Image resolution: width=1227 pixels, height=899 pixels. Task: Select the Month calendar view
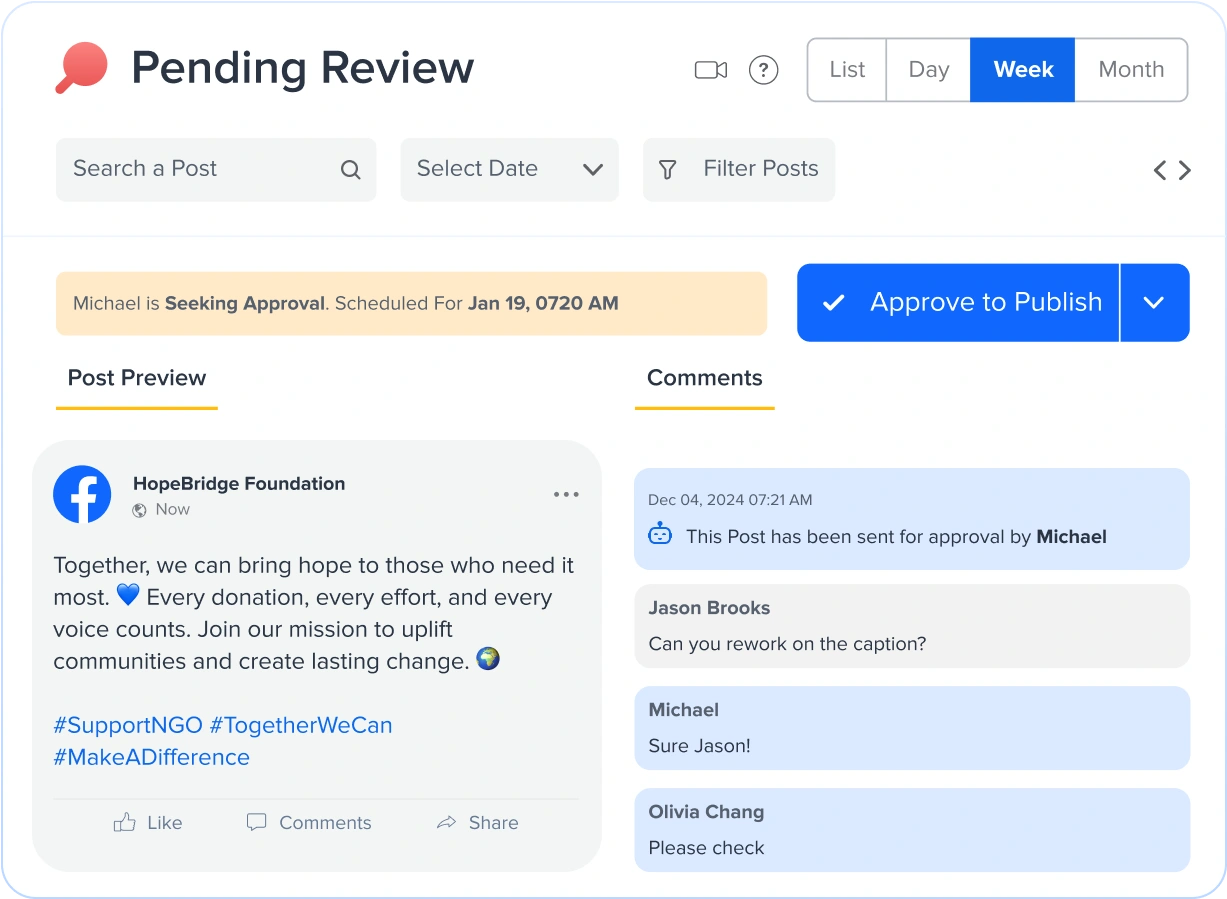point(1130,69)
